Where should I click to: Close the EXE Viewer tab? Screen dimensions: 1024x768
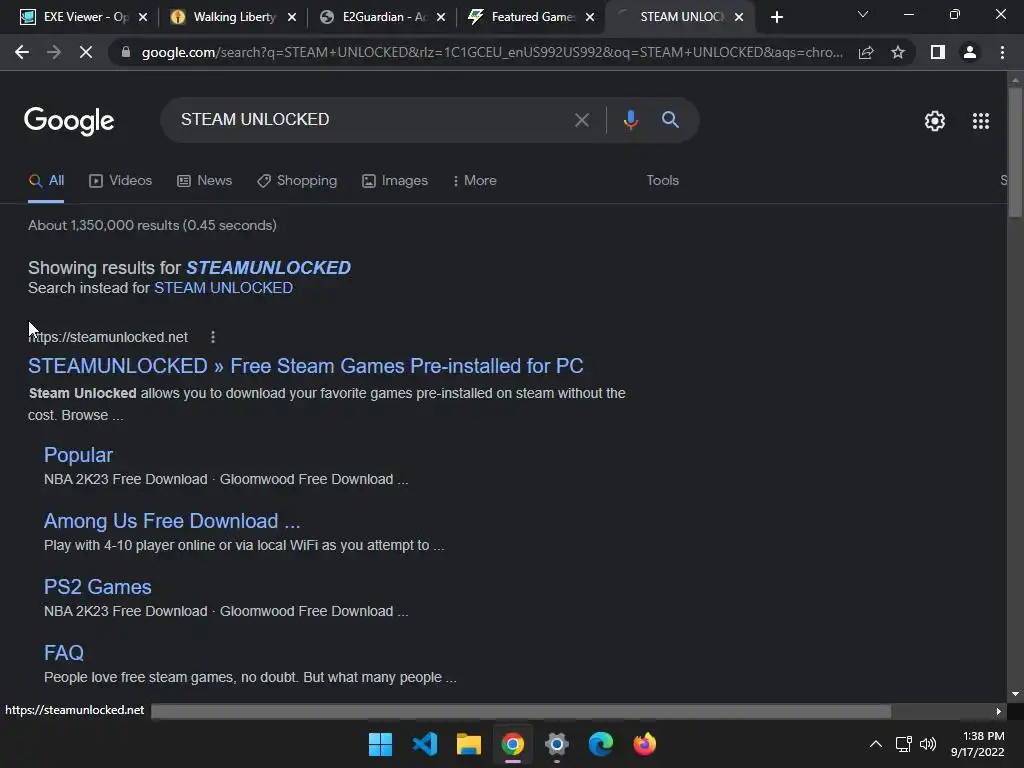coord(143,17)
